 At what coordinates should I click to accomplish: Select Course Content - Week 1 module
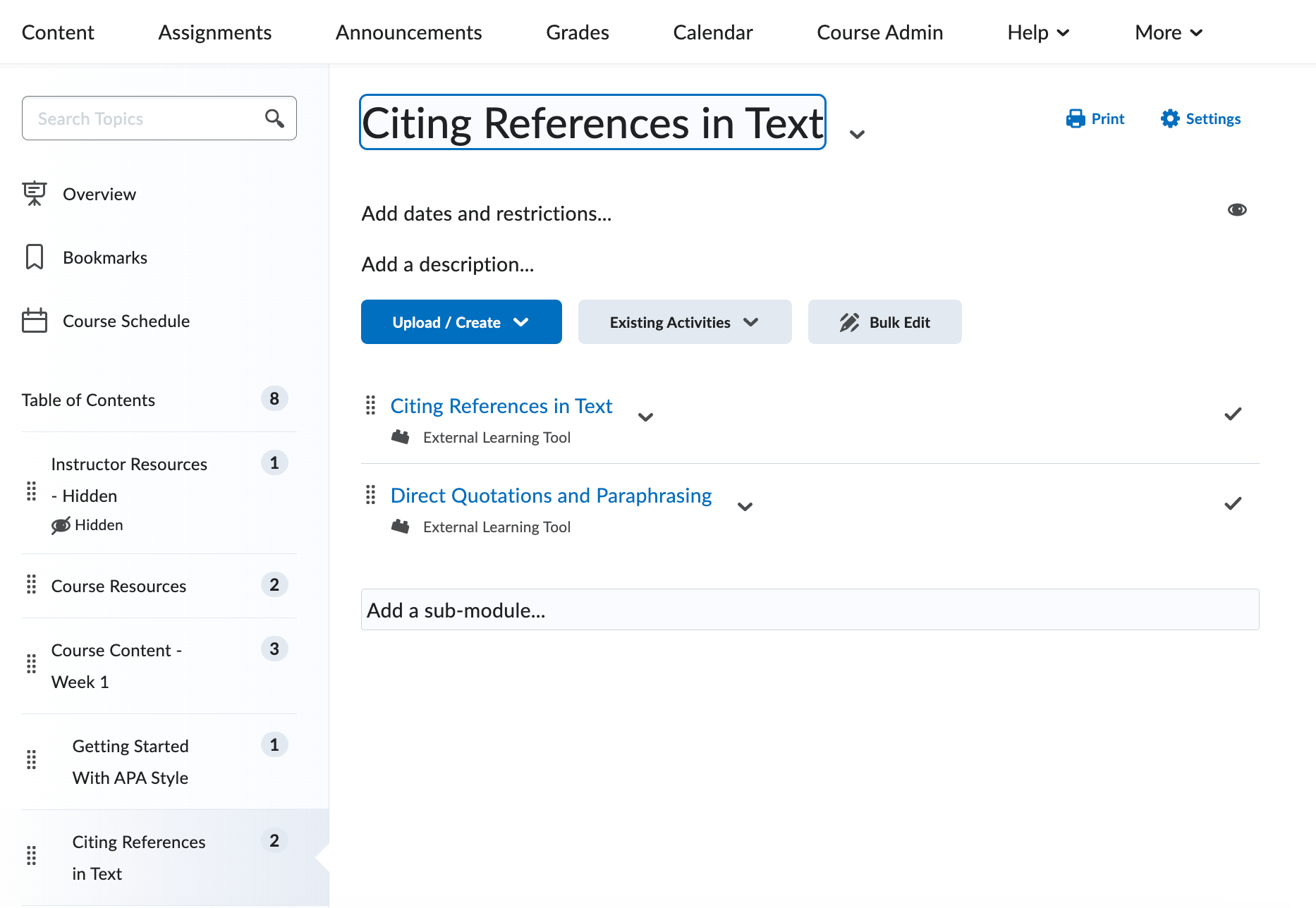coord(117,666)
